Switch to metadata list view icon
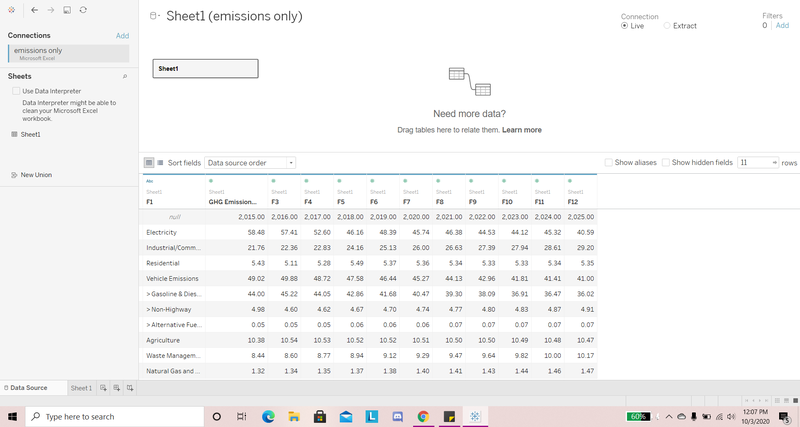The image size is (800, 427). coord(160,162)
